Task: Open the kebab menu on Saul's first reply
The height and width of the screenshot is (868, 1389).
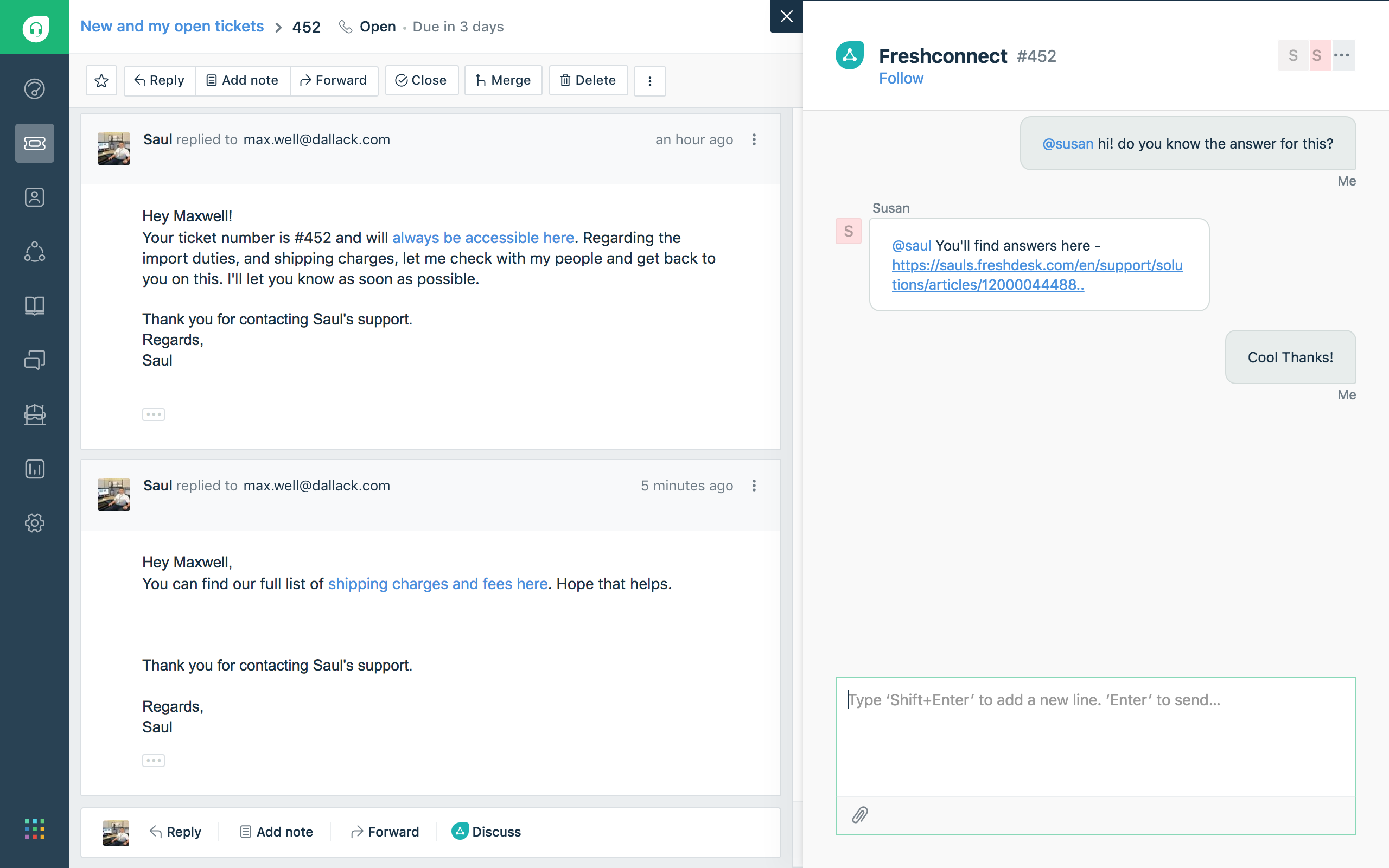Action: (754, 139)
